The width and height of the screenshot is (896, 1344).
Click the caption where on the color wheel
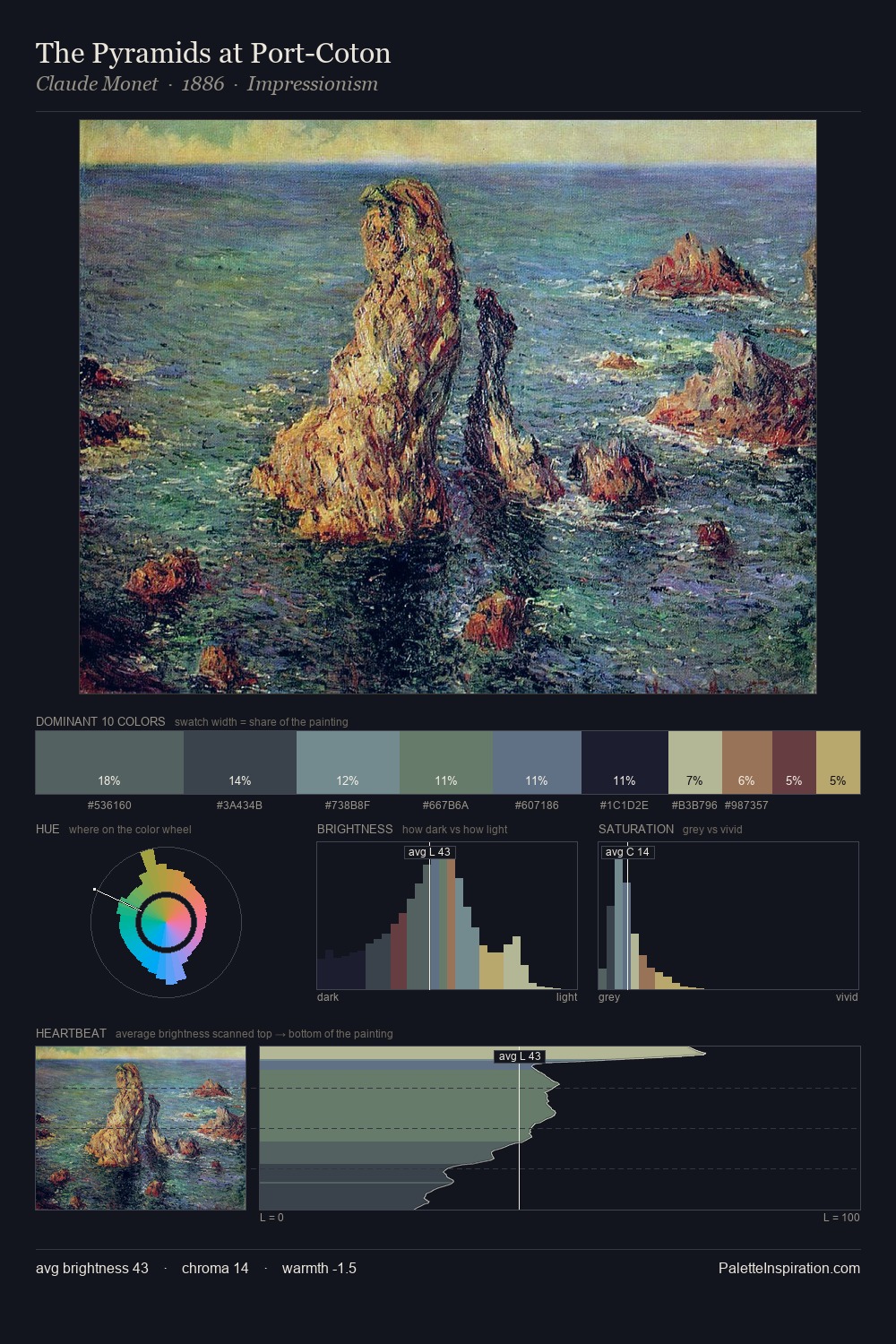pyautogui.click(x=130, y=830)
